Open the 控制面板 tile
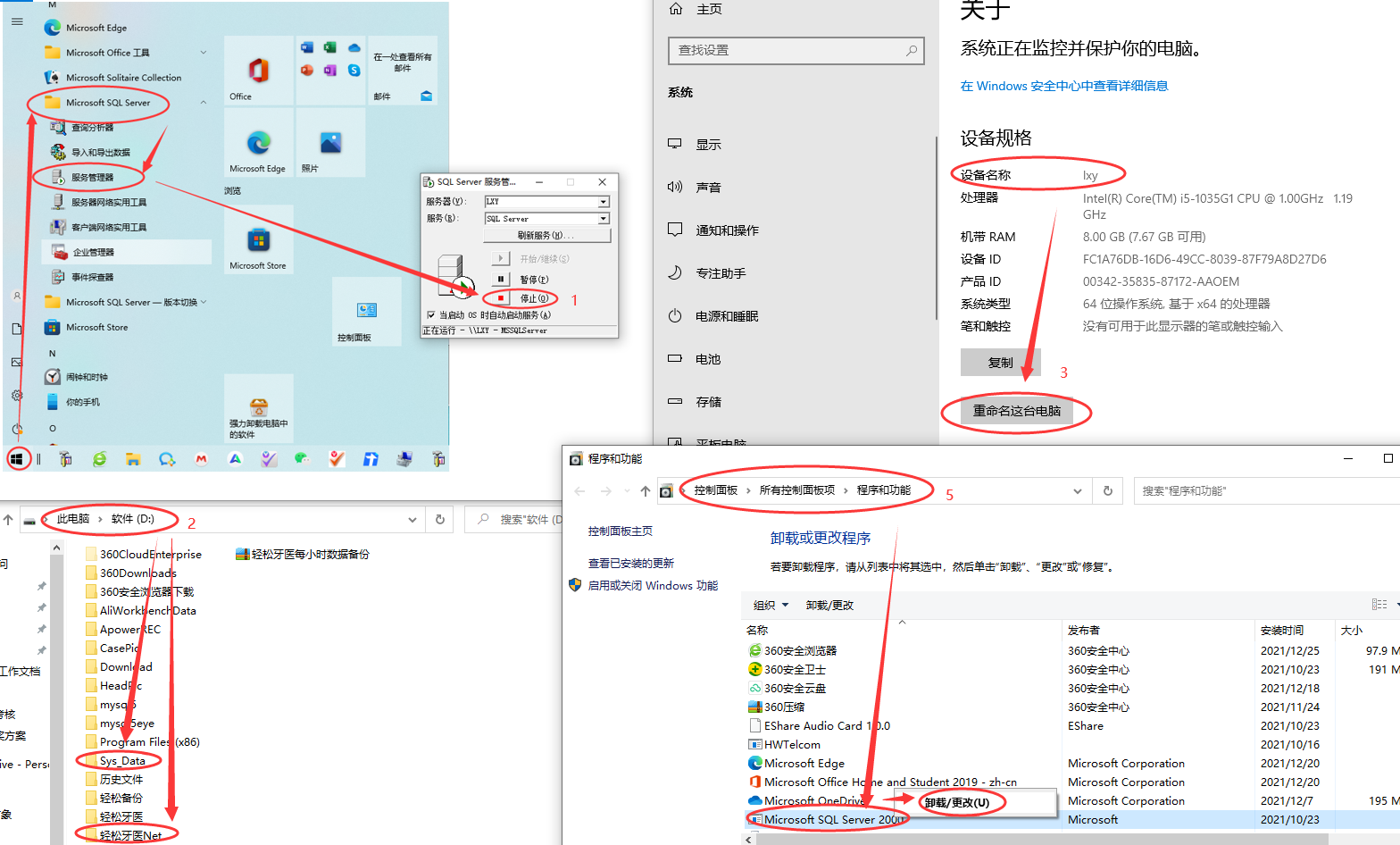Screen dimensions: 1400x845 [x=366, y=312]
